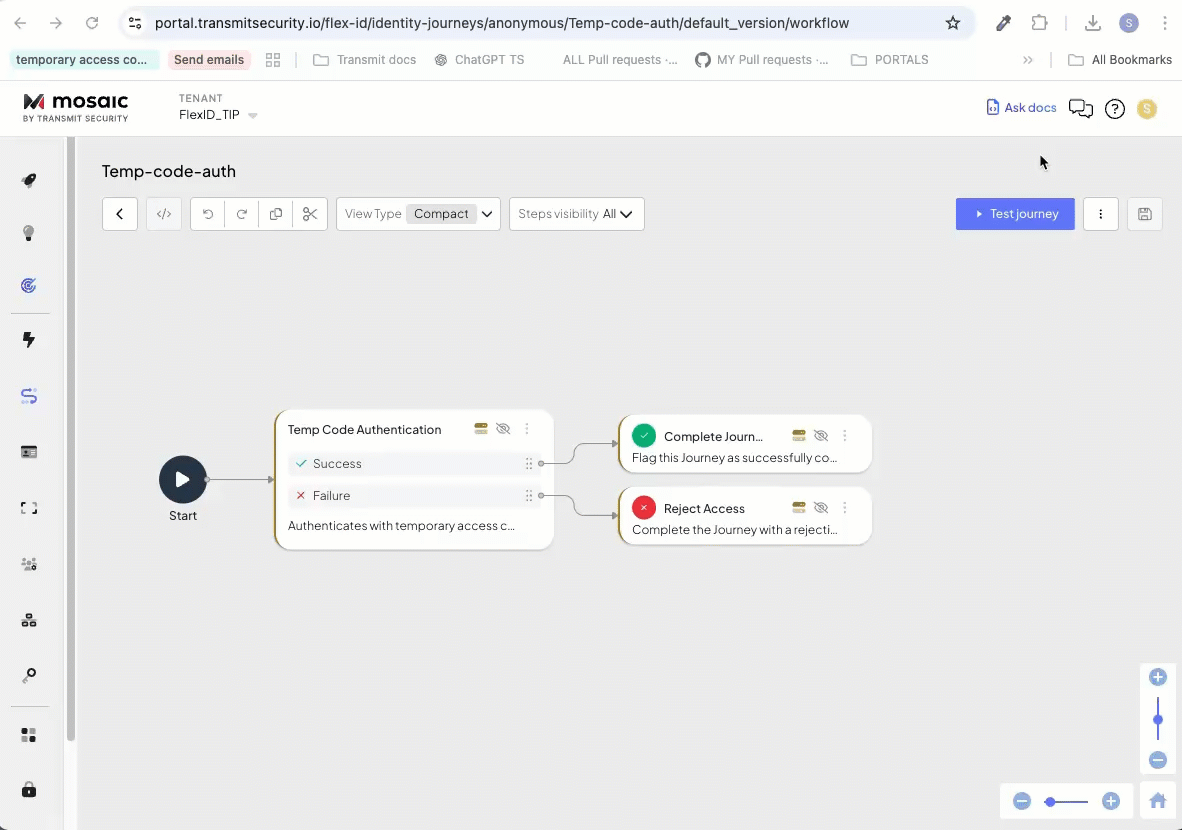Toggle visibility eye on Reject Access step

[821, 508]
